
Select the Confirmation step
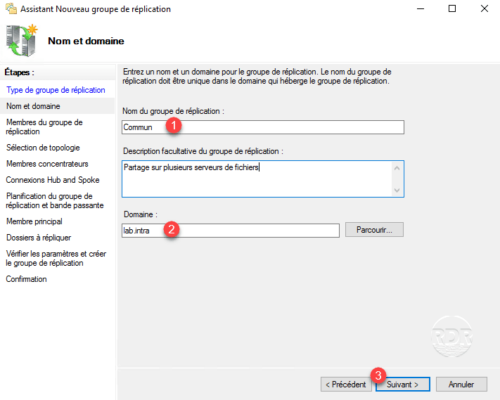tap(26, 279)
